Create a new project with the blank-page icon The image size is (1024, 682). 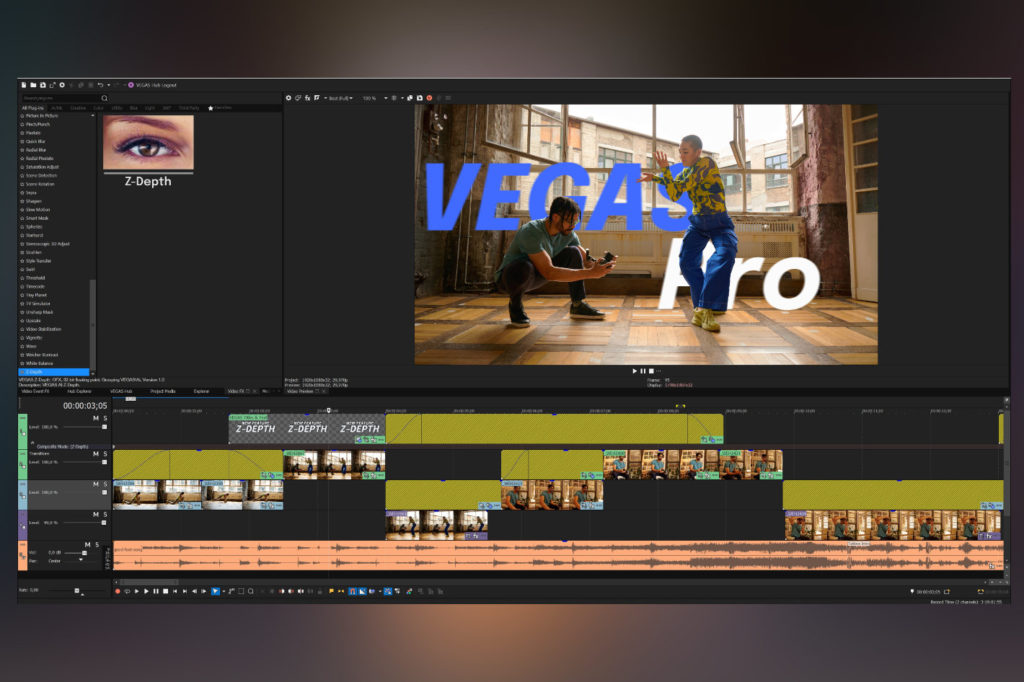click(24, 85)
